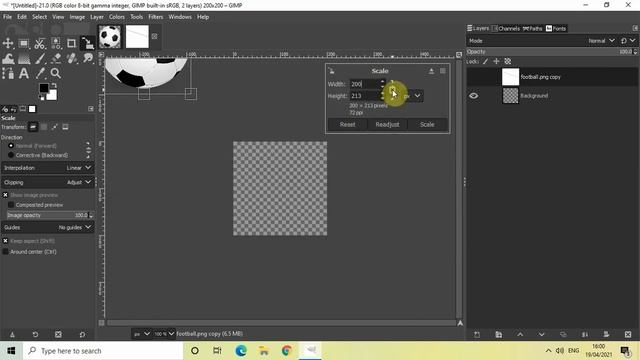Open the Clipping dropdown
This screenshot has height=360, width=640.
pos(47,182)
